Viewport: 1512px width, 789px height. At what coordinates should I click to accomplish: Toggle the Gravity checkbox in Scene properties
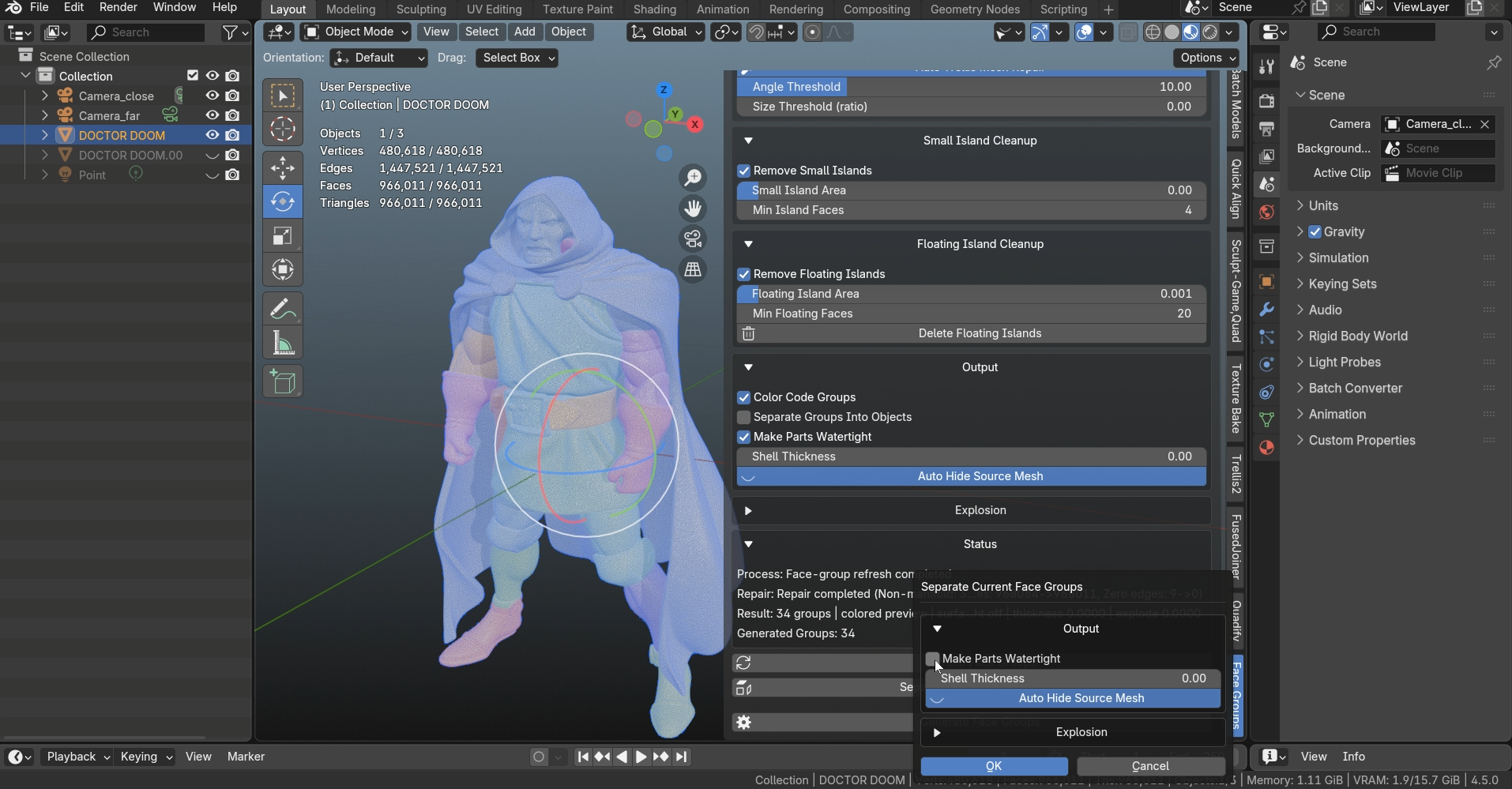tap(1315, 231)
